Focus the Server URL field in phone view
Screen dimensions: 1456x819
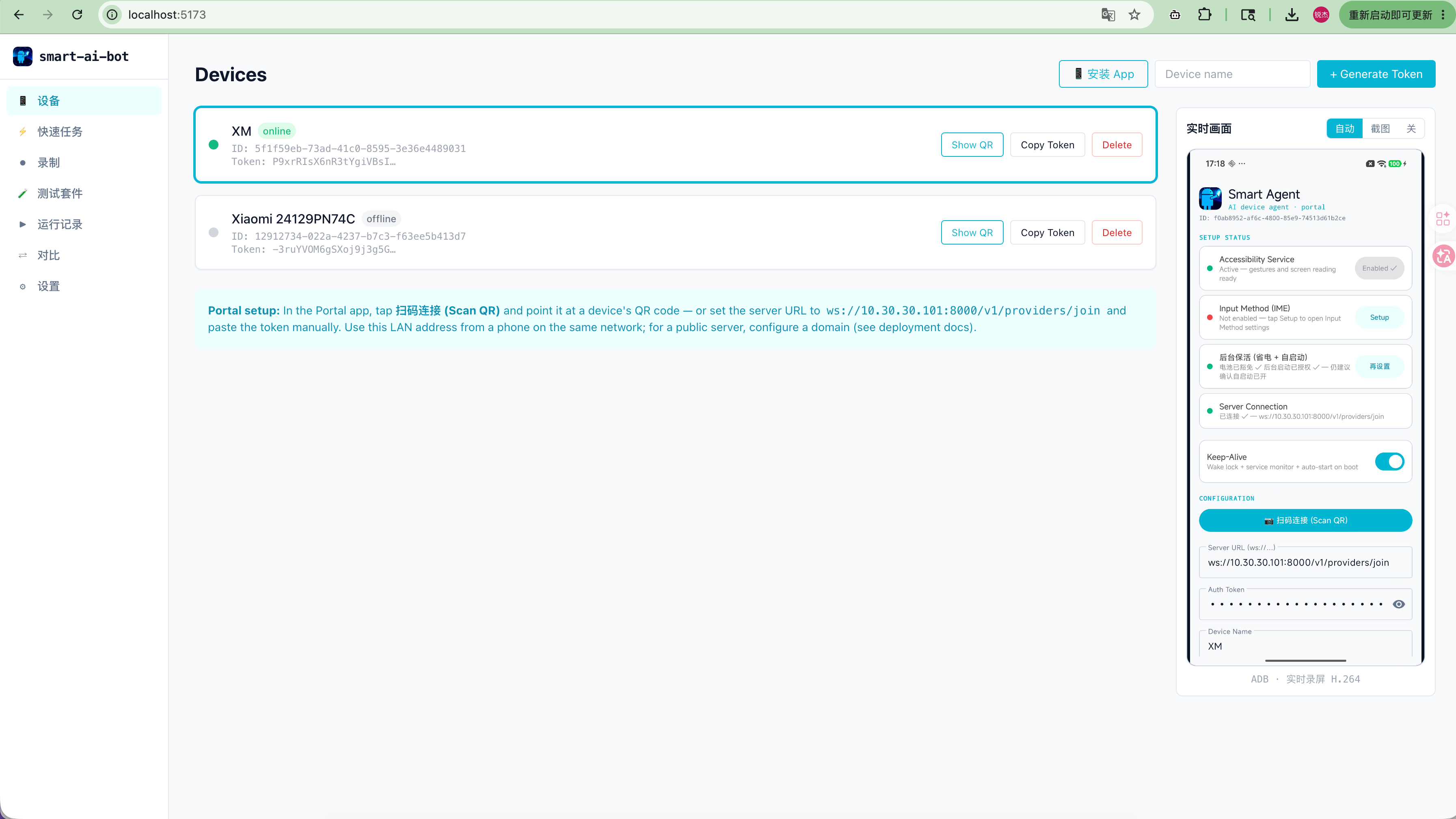(x=1305, y=562)
